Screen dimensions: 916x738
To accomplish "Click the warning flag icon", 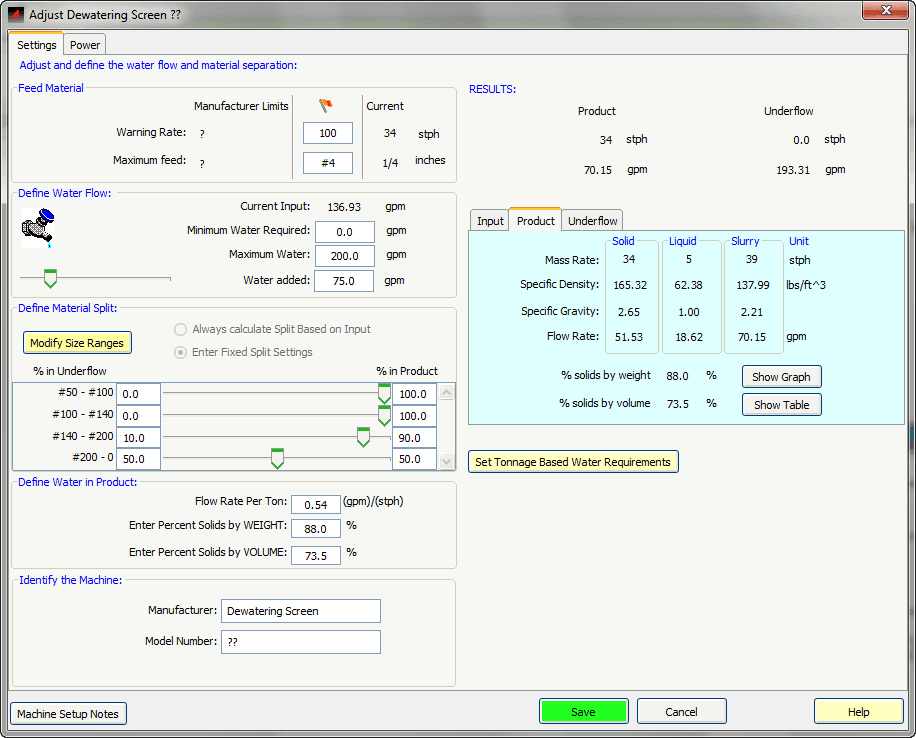I will pyautogui.click(x=325, y=106).
